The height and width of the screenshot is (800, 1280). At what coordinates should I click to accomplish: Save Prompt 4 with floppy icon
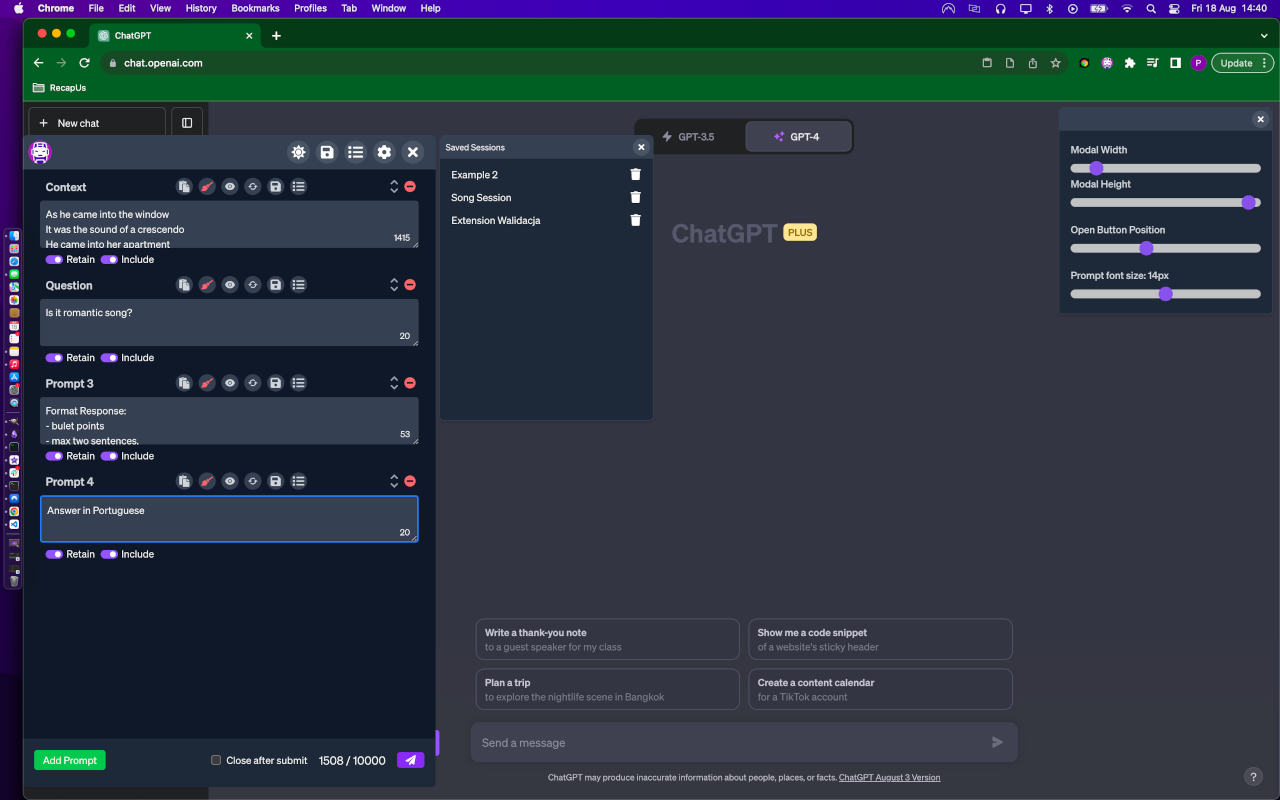pos(276,481)
